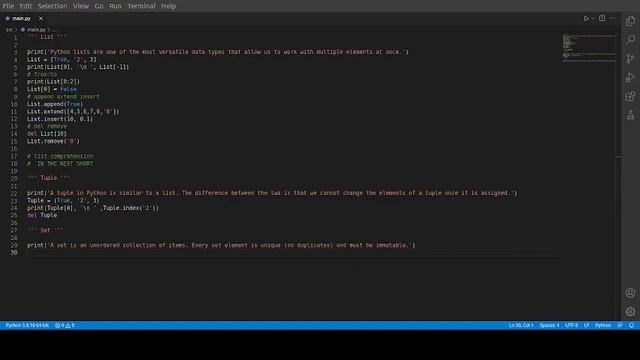Open the Run and Debug view

point(630,78)
